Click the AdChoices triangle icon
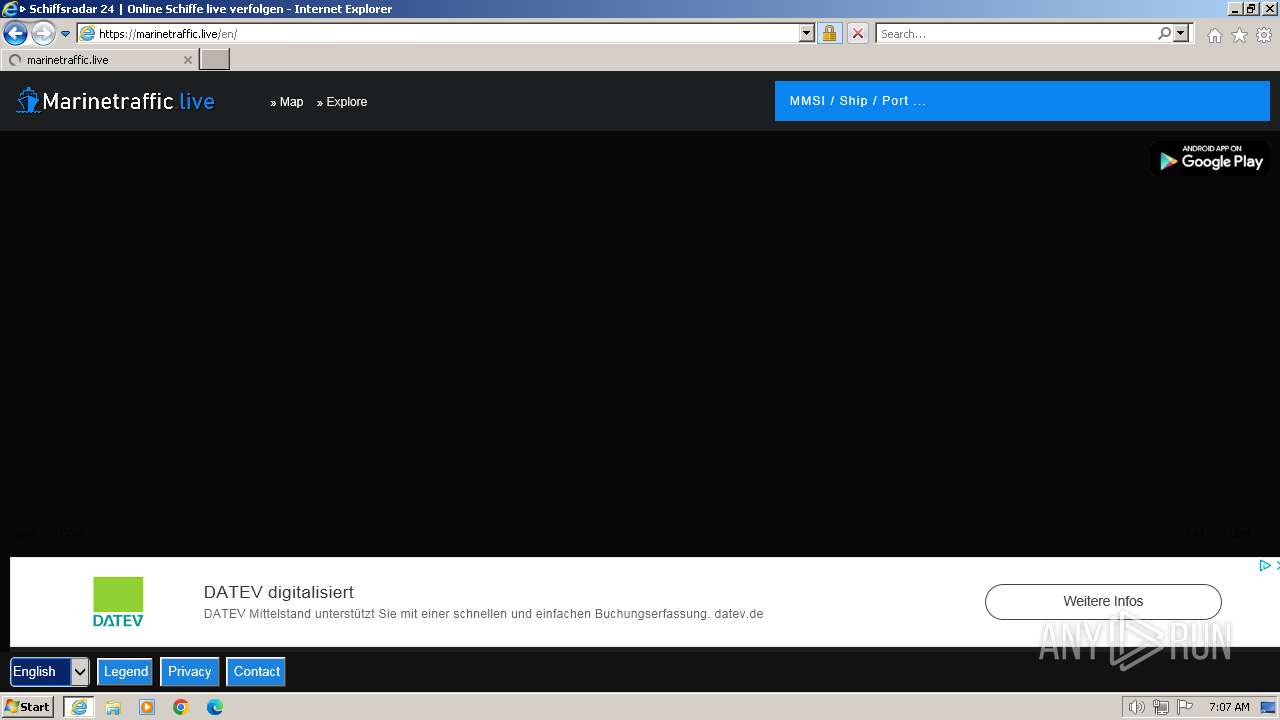The width and height of the screenshot is (1280, 720). pyautogui.click(x=1264, y=565)
